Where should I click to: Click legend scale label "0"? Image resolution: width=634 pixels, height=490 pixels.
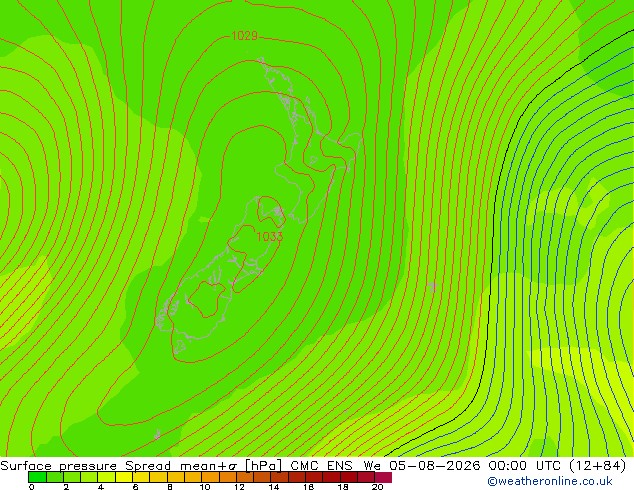32,487
